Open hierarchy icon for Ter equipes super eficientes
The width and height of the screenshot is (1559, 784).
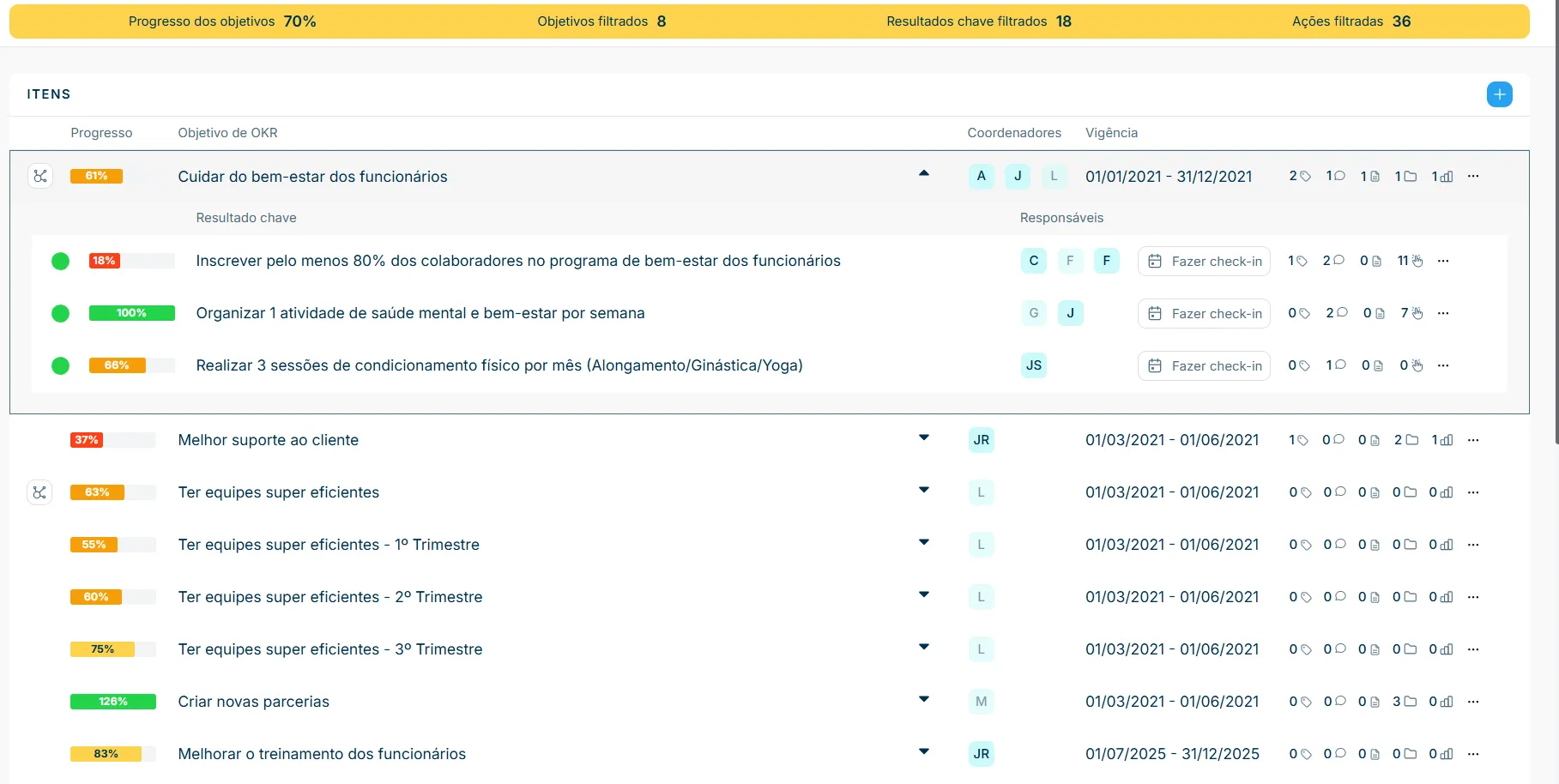coord(40,492)
